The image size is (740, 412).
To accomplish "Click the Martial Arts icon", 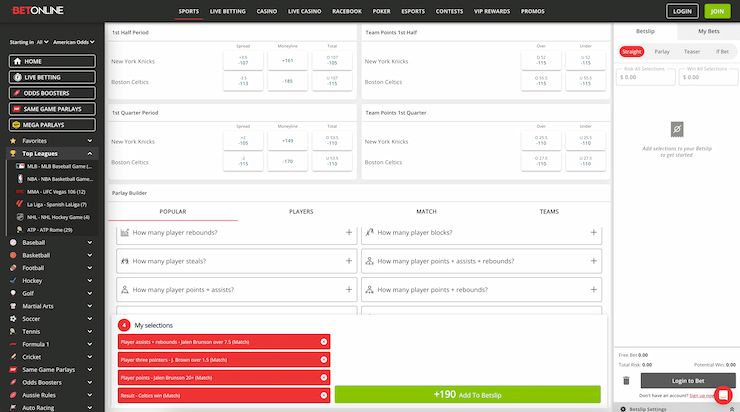I will 13,306.
